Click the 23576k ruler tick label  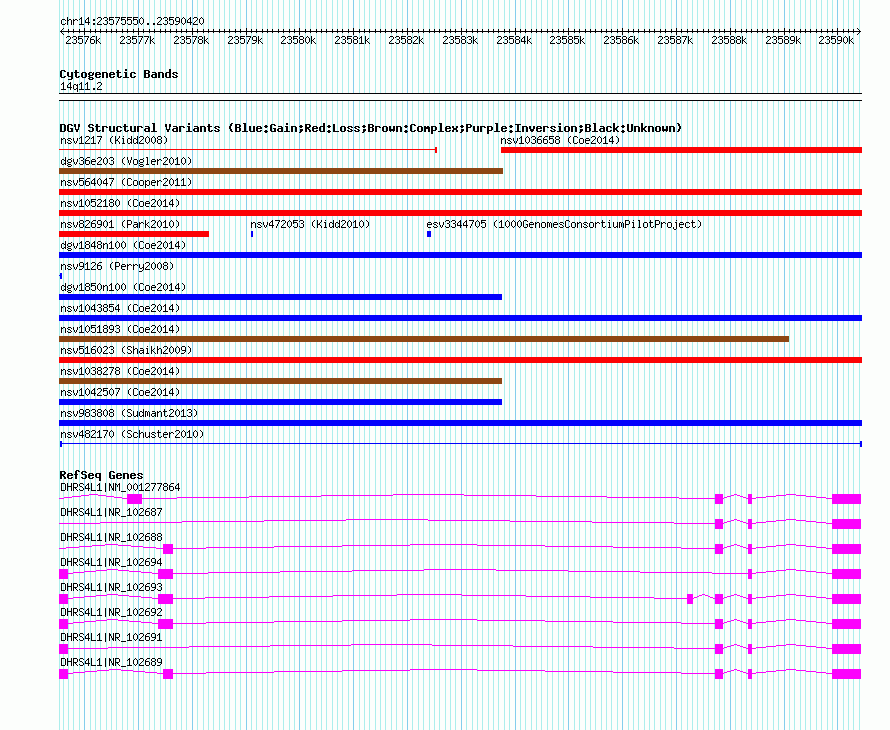click(83, 40)
